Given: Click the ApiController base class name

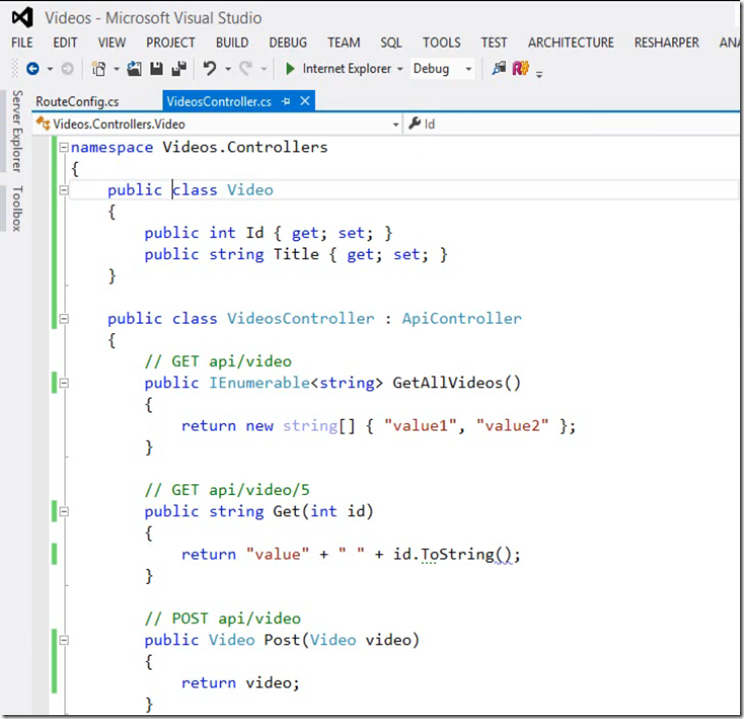Looking at the screenshot, I should [x=462, y=318].
